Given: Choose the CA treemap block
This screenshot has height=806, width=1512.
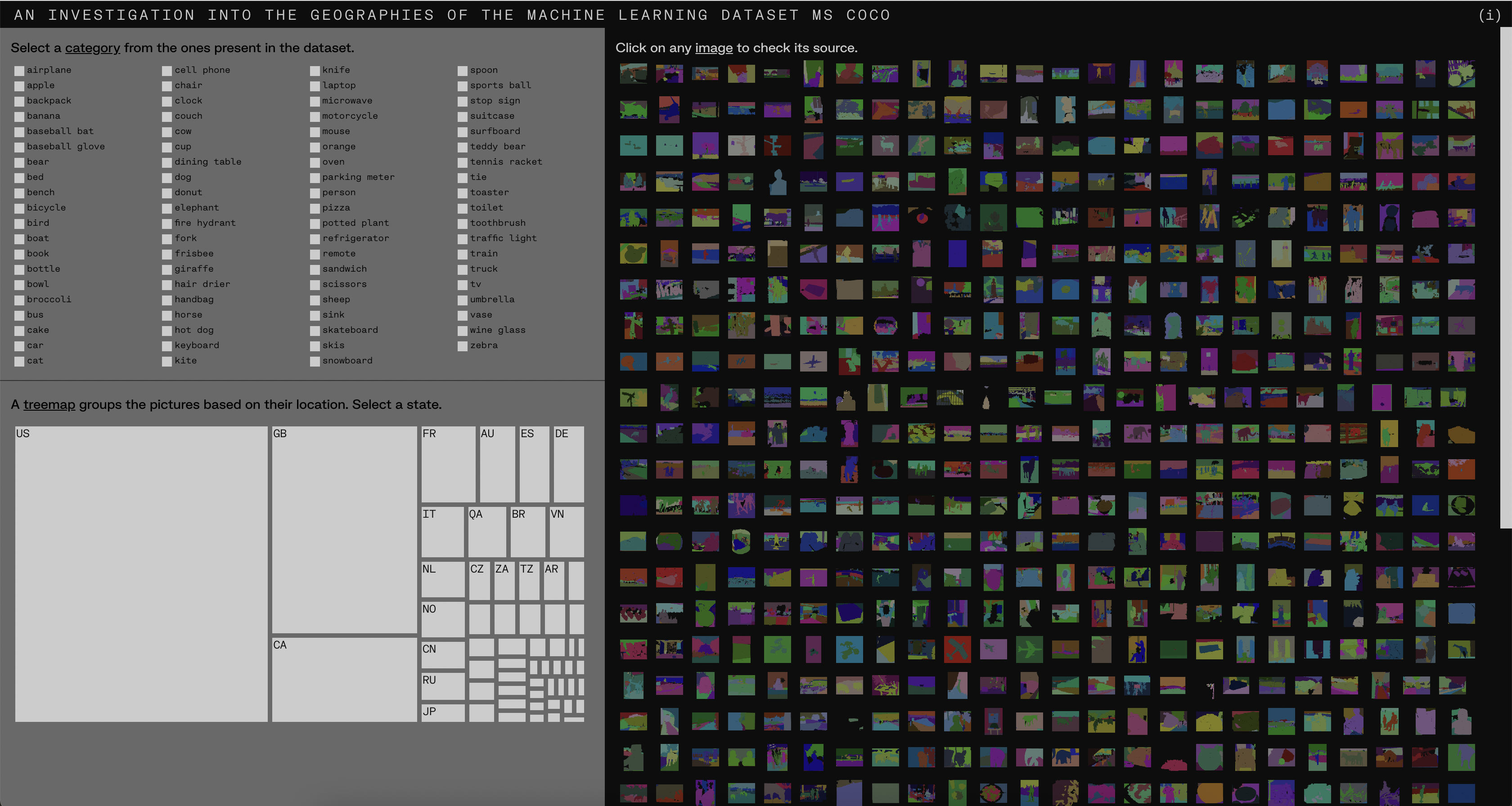Looking at the screenshot, I should tap(344, 679).
